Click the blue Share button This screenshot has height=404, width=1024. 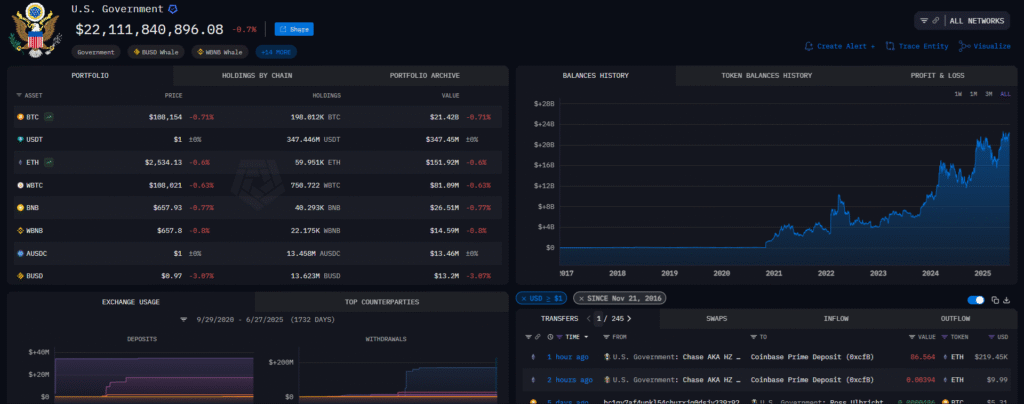[x=295, y=29]
